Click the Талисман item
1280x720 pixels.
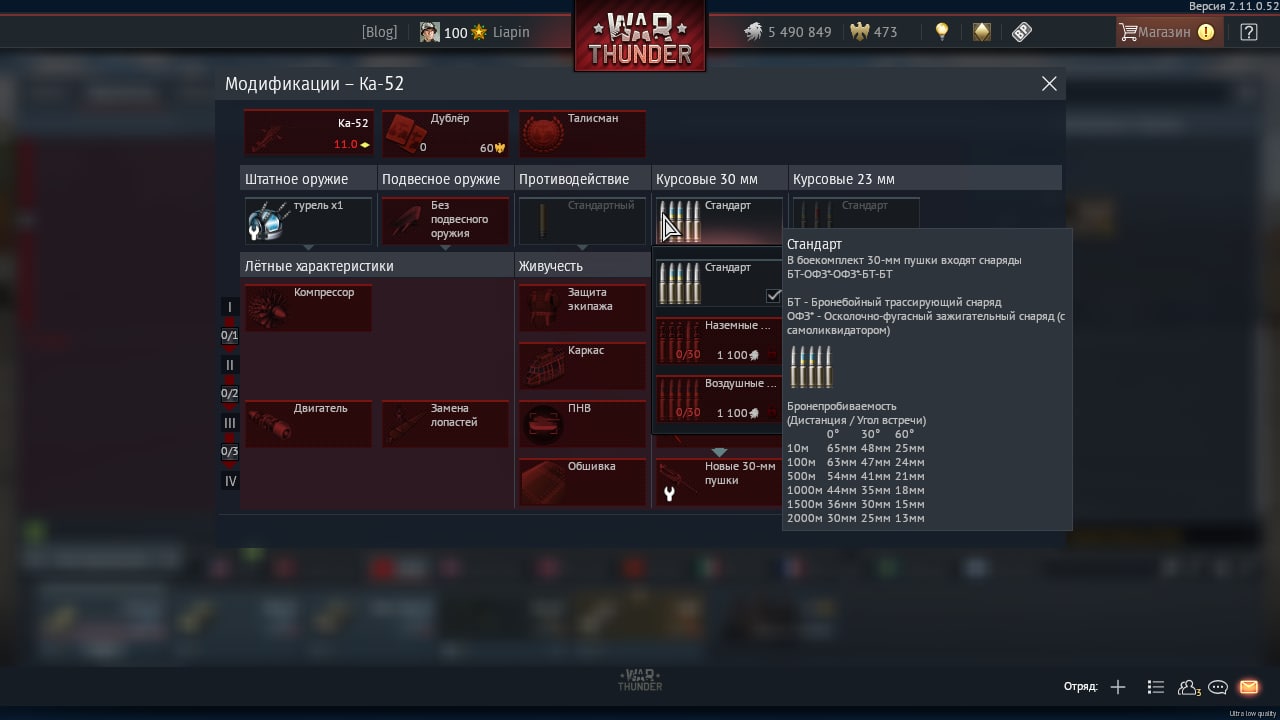point(582,133)
